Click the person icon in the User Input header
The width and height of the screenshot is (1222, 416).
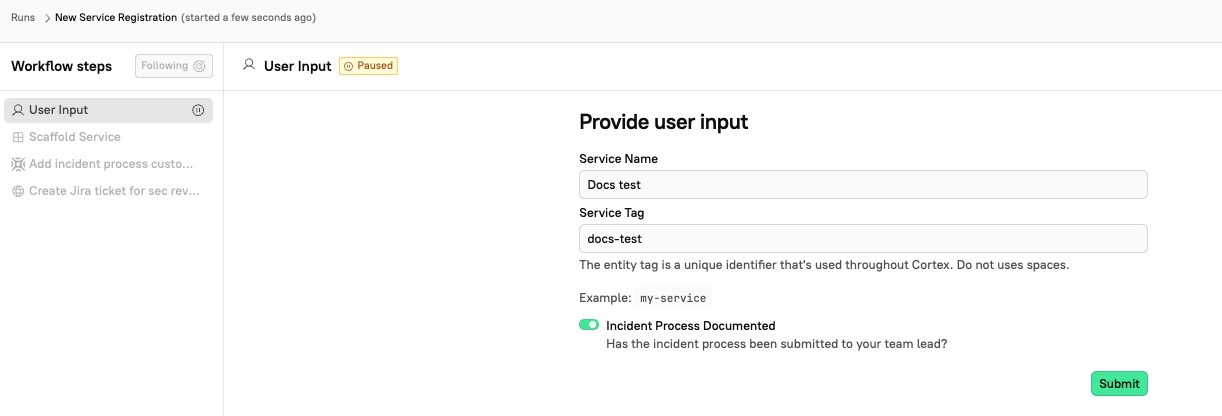click(249, 66)
